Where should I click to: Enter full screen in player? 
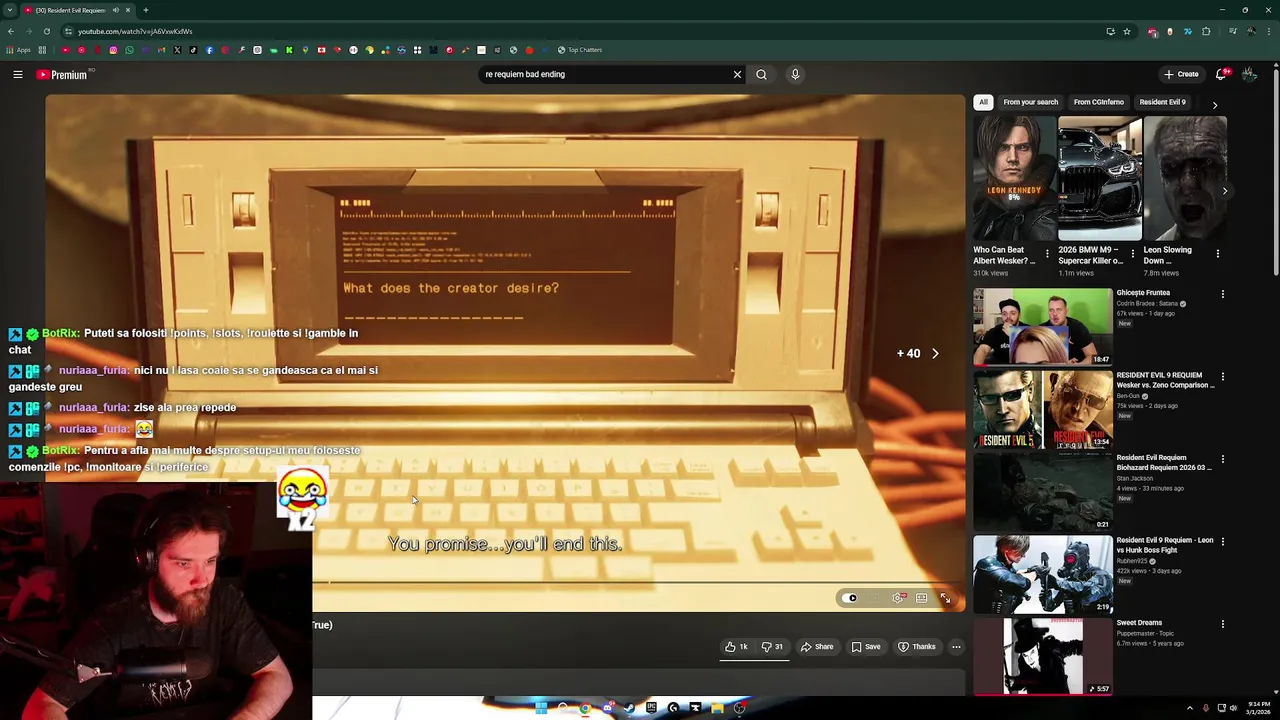click(945, 598)
